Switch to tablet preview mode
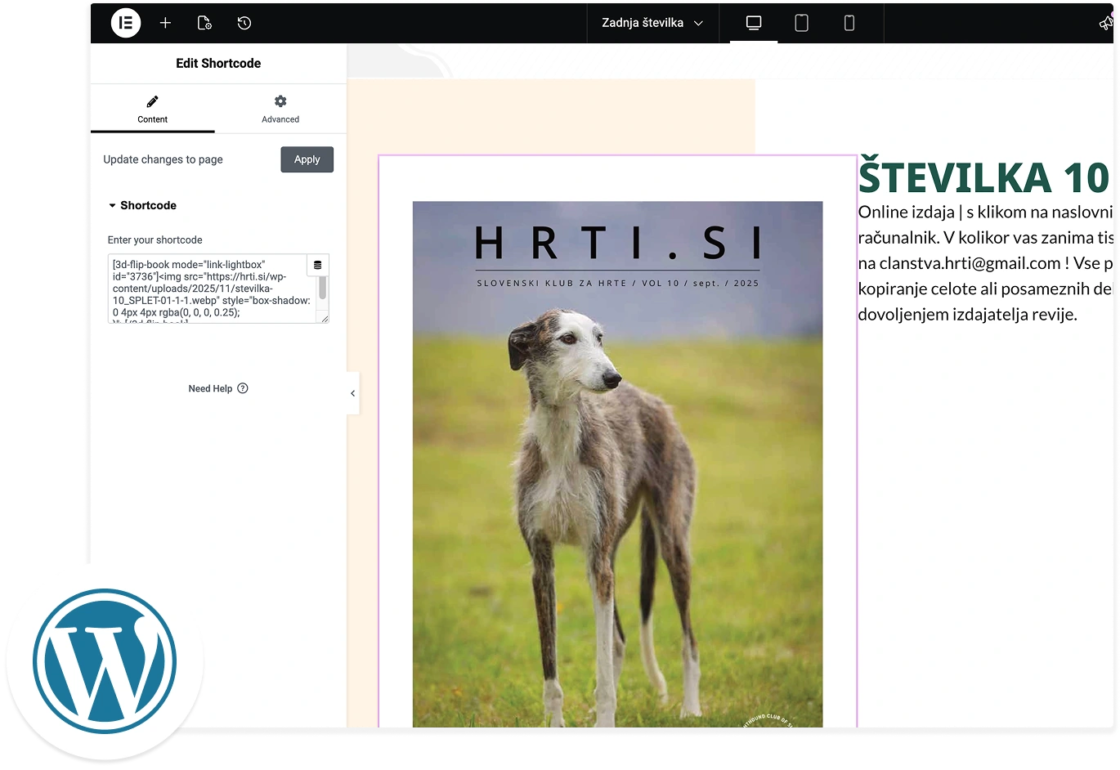This screenshot has height=770, width=1120. click(801, 23)
